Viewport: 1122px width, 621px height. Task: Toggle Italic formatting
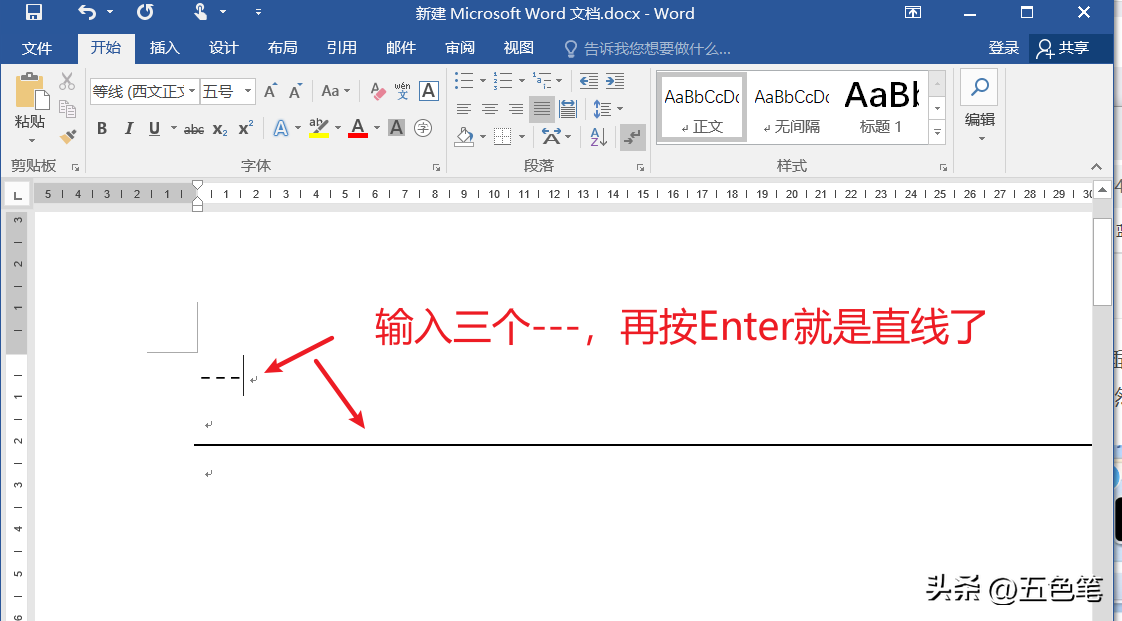tap(128, 129)
